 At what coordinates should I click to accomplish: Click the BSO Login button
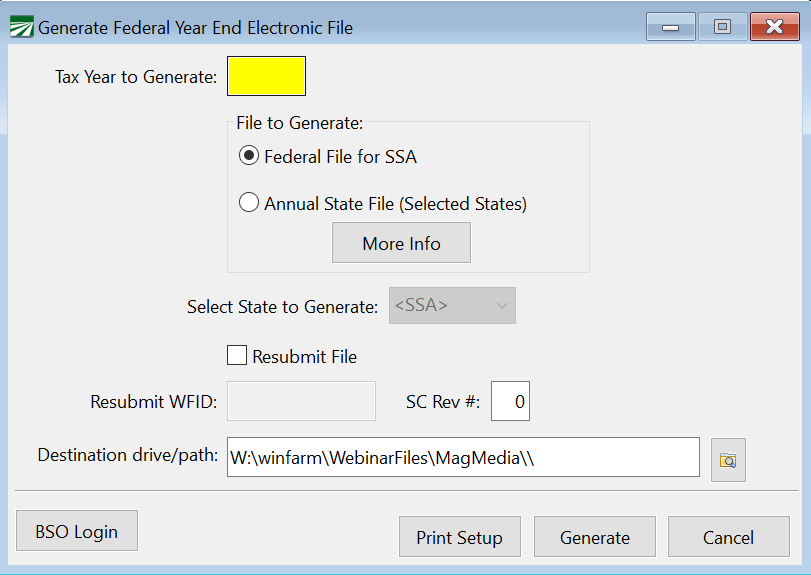click(77, 531)
